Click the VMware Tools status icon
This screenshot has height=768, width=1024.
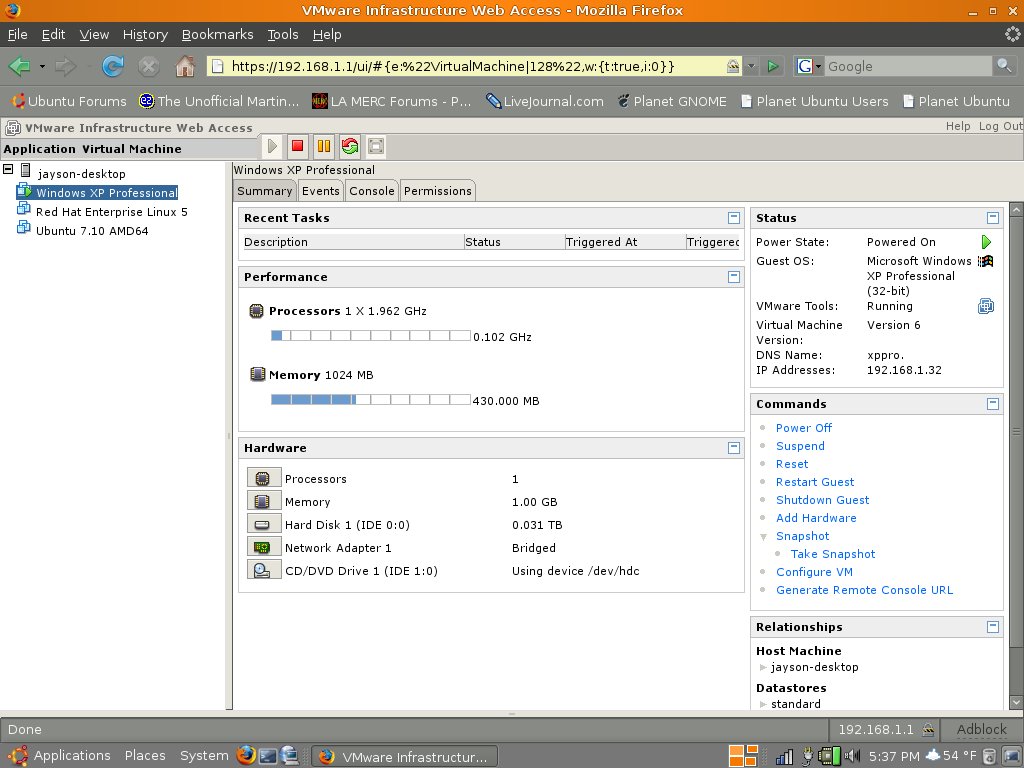985,306
